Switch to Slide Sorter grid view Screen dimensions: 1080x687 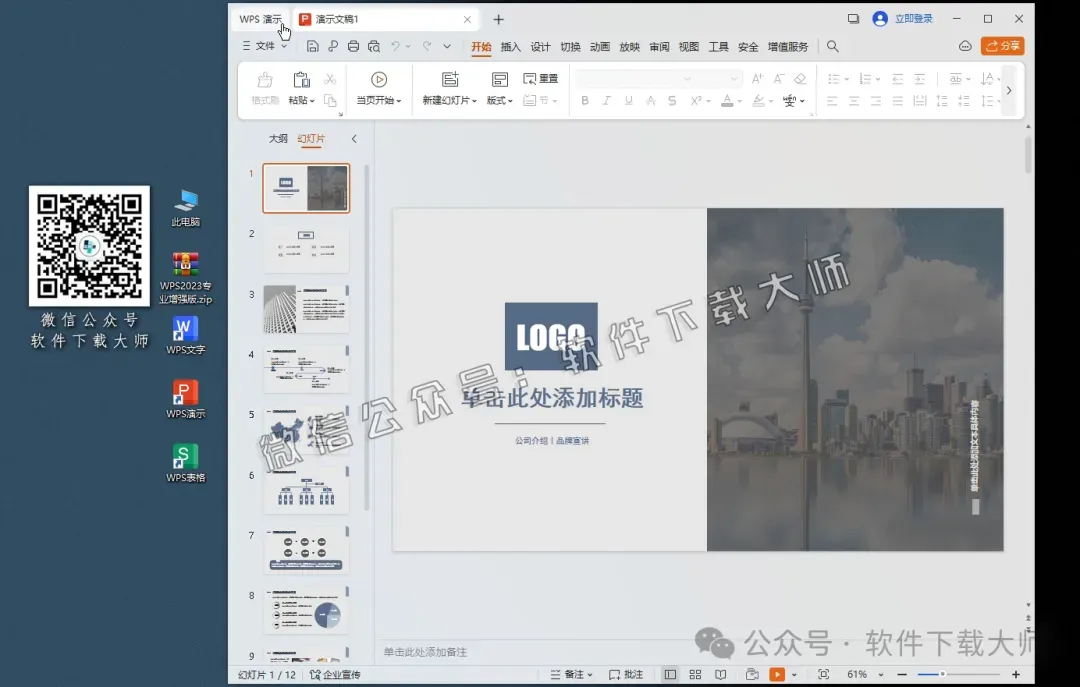(695, 675)
